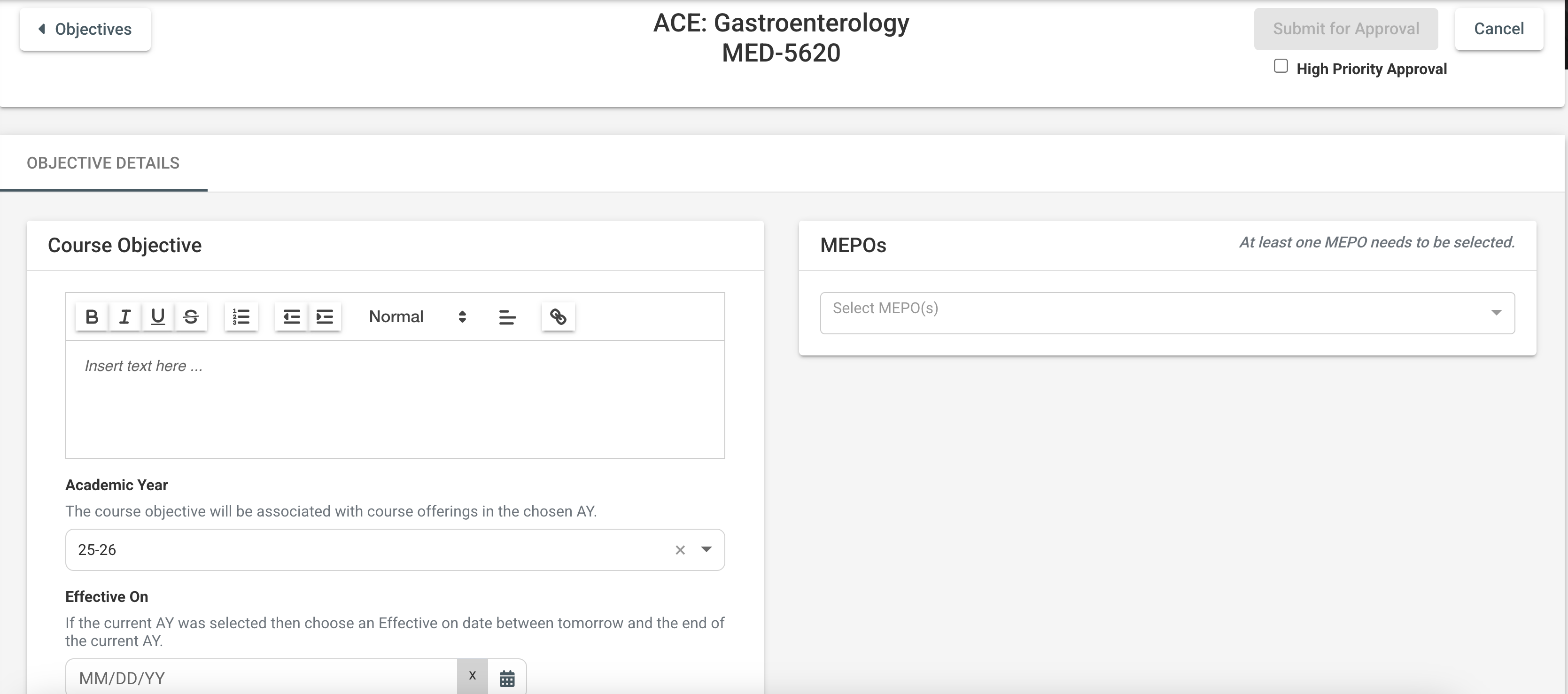
Task: Click the MEPOs heading
Action: (x=853, y=245)
